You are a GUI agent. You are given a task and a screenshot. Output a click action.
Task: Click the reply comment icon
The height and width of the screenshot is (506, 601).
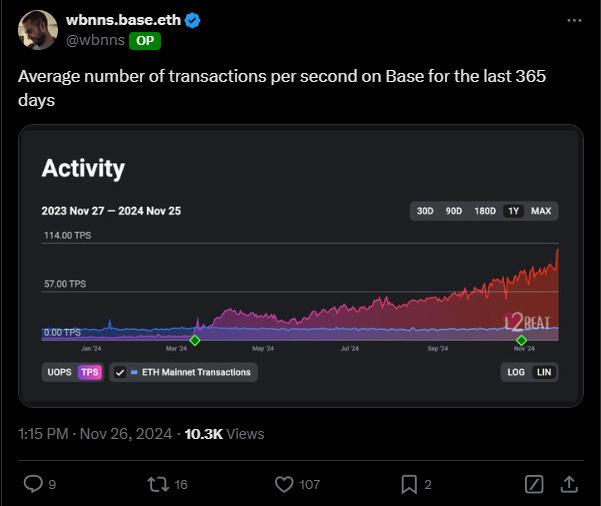tap(33, 484)
